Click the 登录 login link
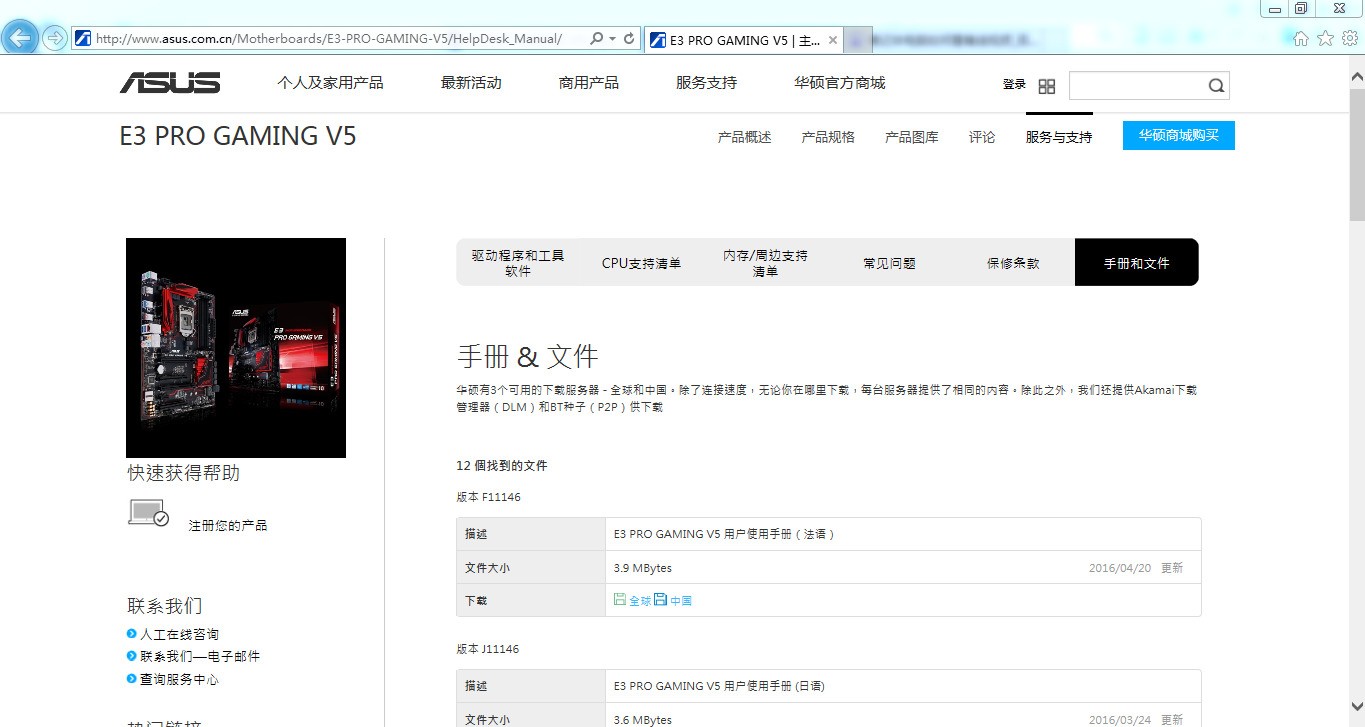 click(1014, 85)
